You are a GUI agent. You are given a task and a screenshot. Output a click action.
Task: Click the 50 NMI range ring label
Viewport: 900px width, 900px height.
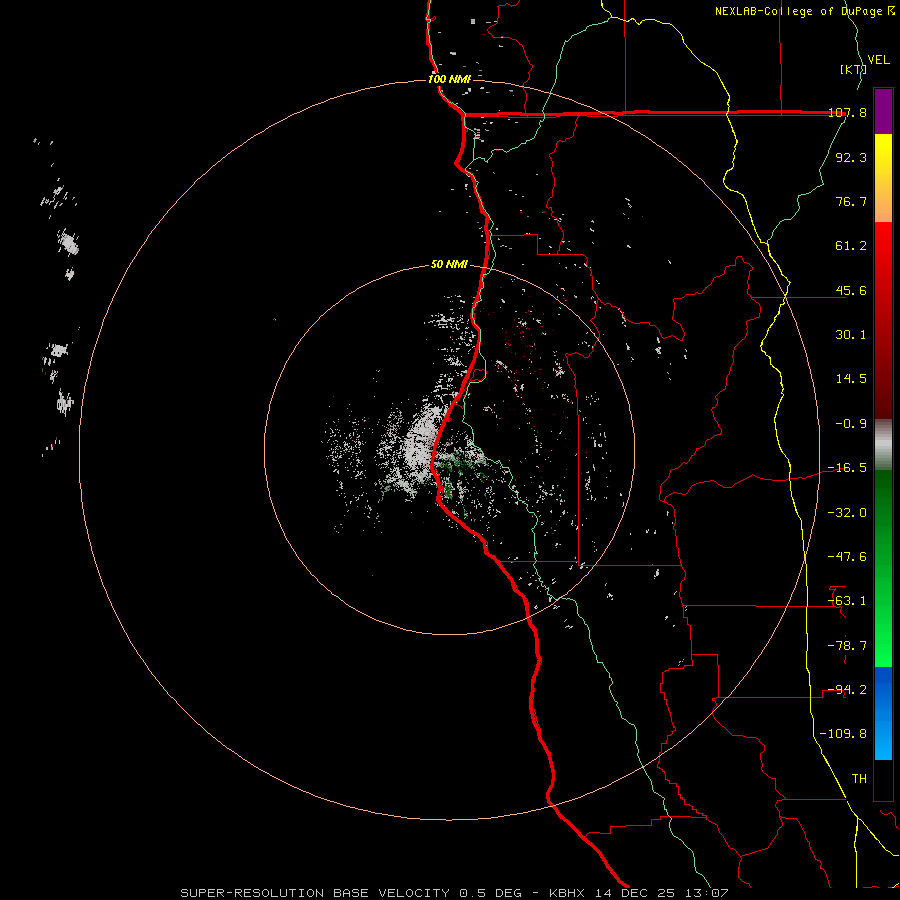coord(449,264)
